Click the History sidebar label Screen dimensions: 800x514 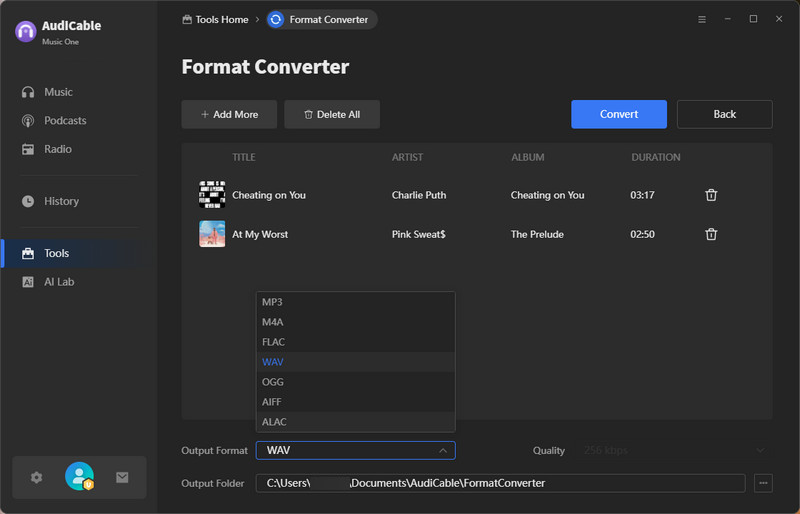[61, 201]
